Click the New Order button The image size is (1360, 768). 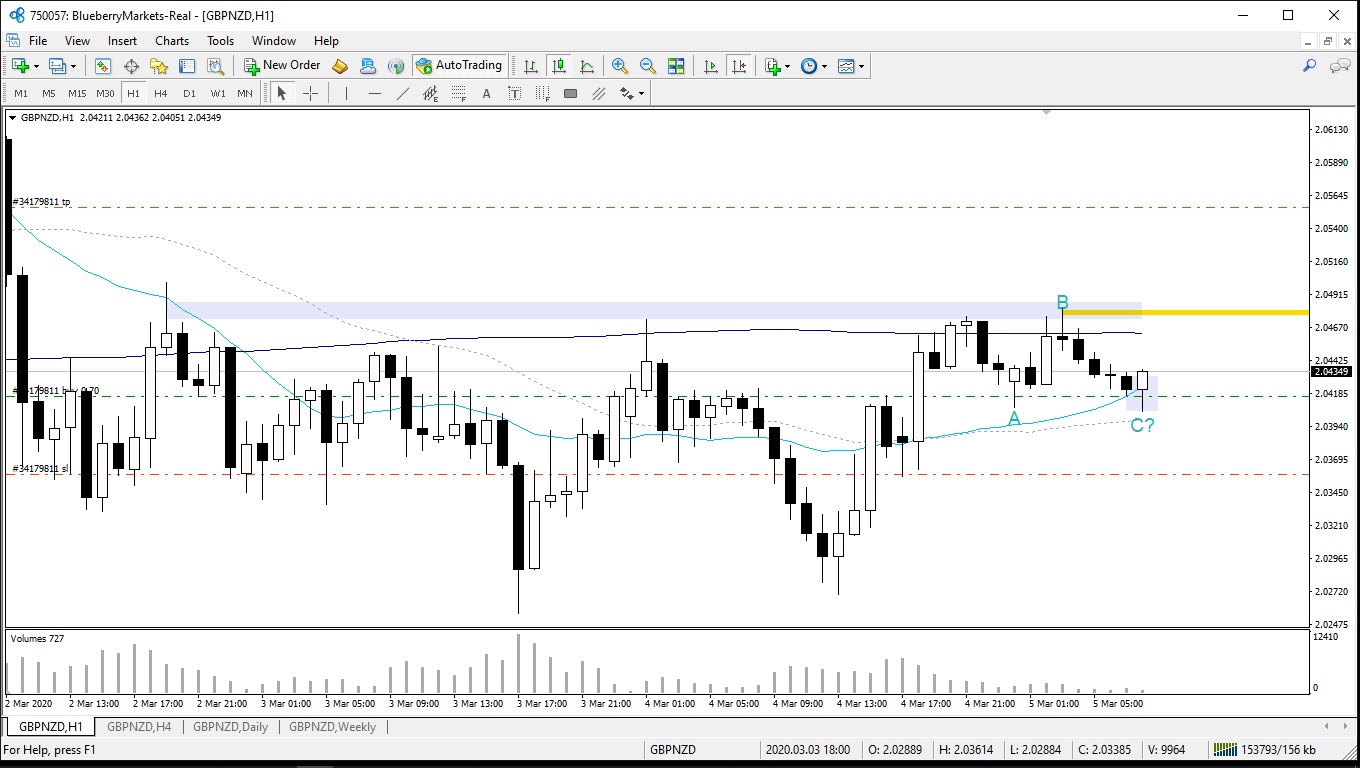(x=282, y=66)
